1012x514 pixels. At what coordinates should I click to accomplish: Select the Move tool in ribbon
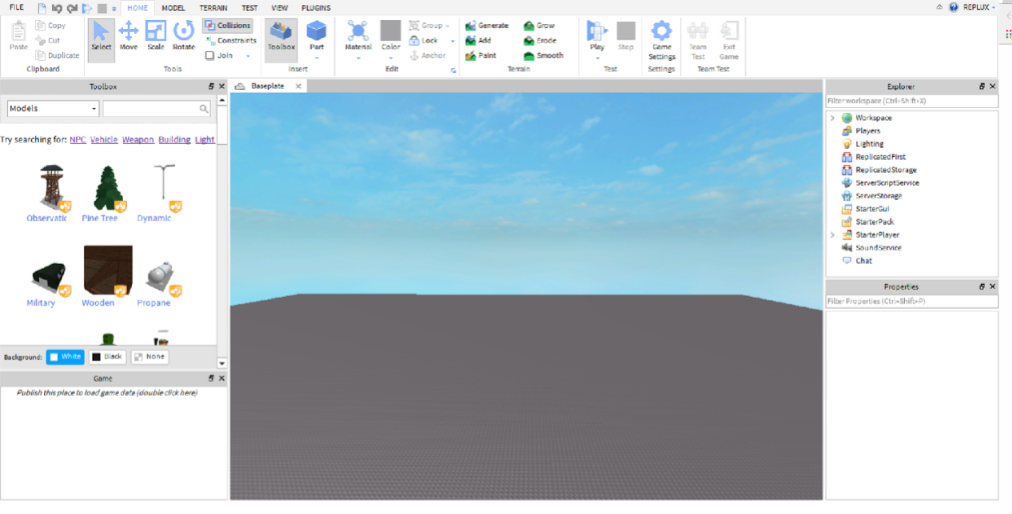129,35
